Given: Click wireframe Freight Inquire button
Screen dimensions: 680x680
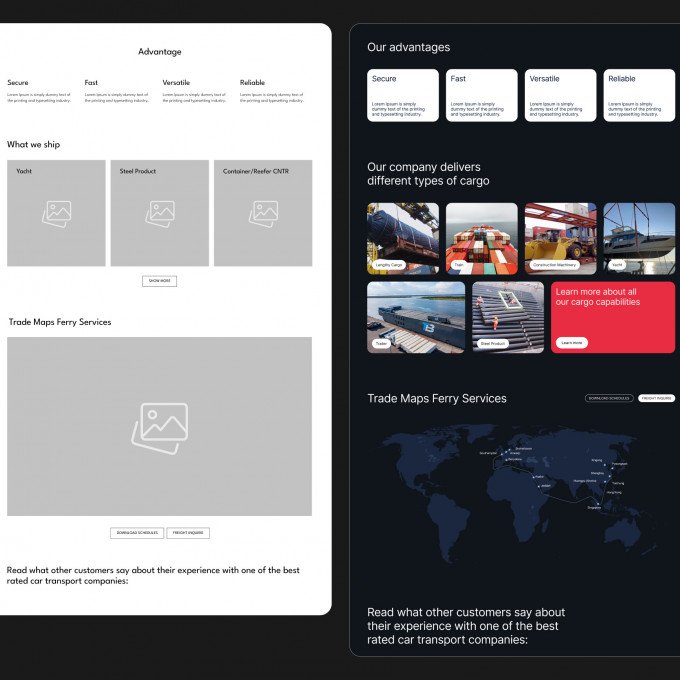Looking at the screenshot, I should [188, 533].
